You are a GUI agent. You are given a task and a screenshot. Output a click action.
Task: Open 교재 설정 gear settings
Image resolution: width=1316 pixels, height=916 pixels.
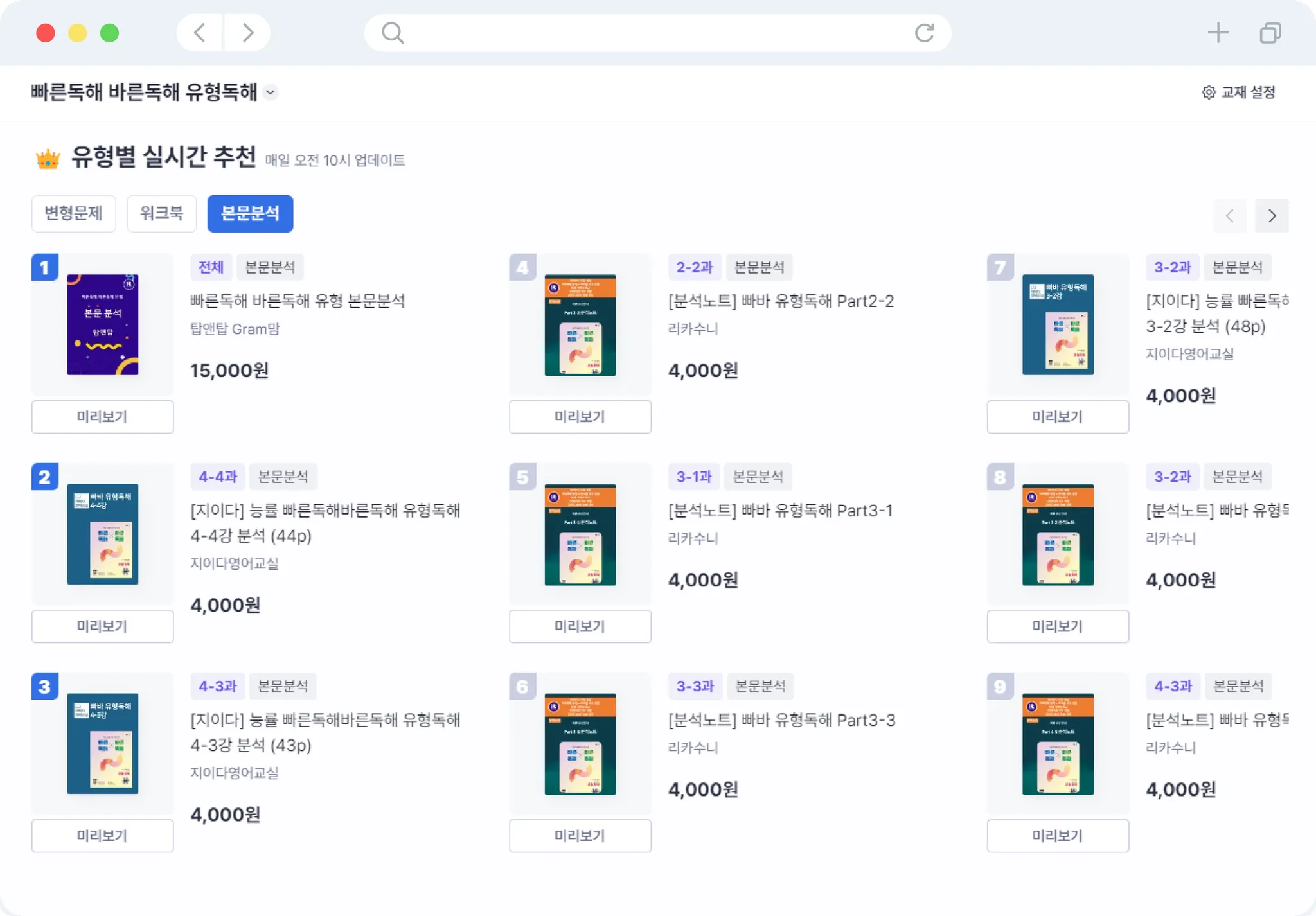(x=1239, y=92)
